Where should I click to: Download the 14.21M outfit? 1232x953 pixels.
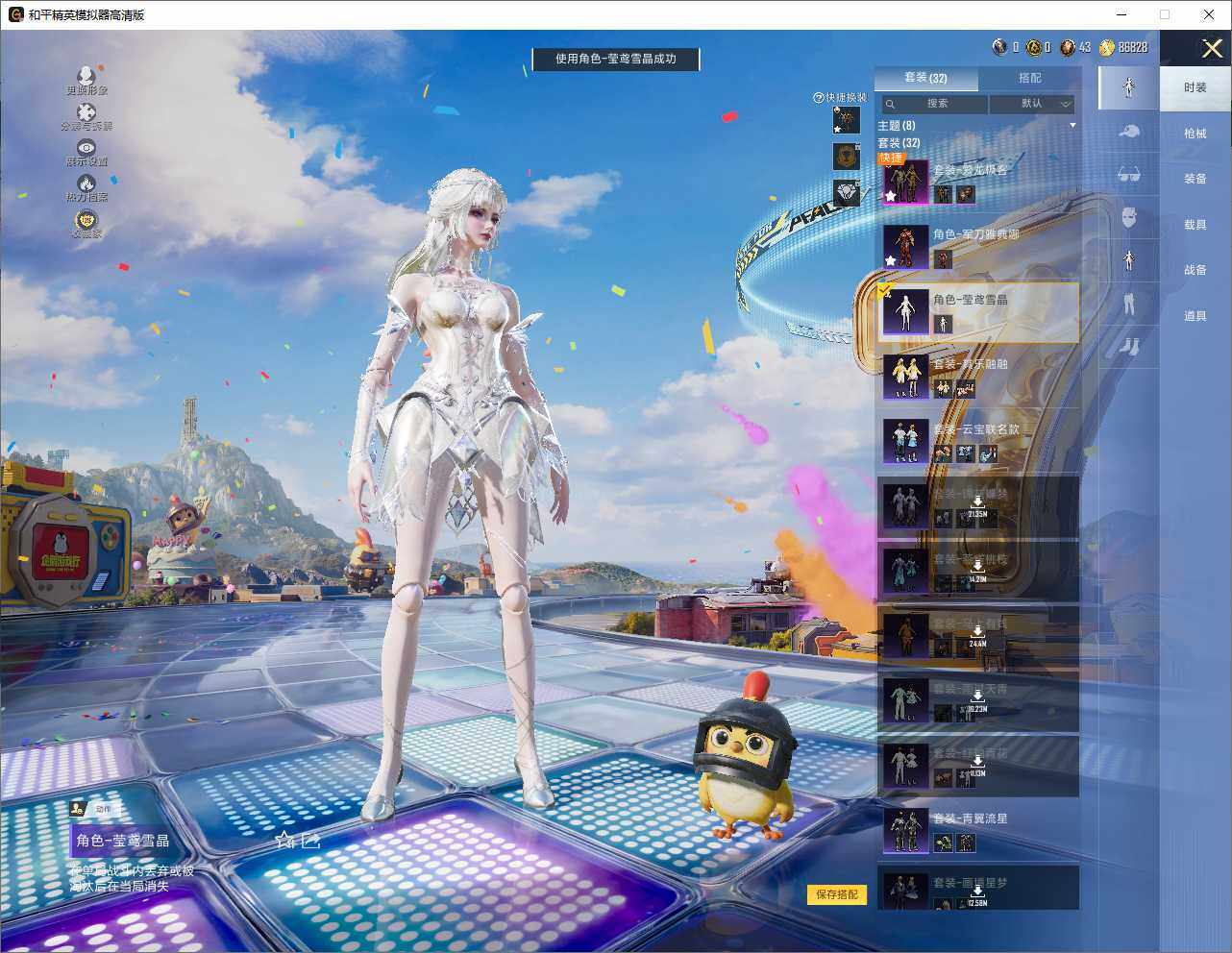coord(977,572)
